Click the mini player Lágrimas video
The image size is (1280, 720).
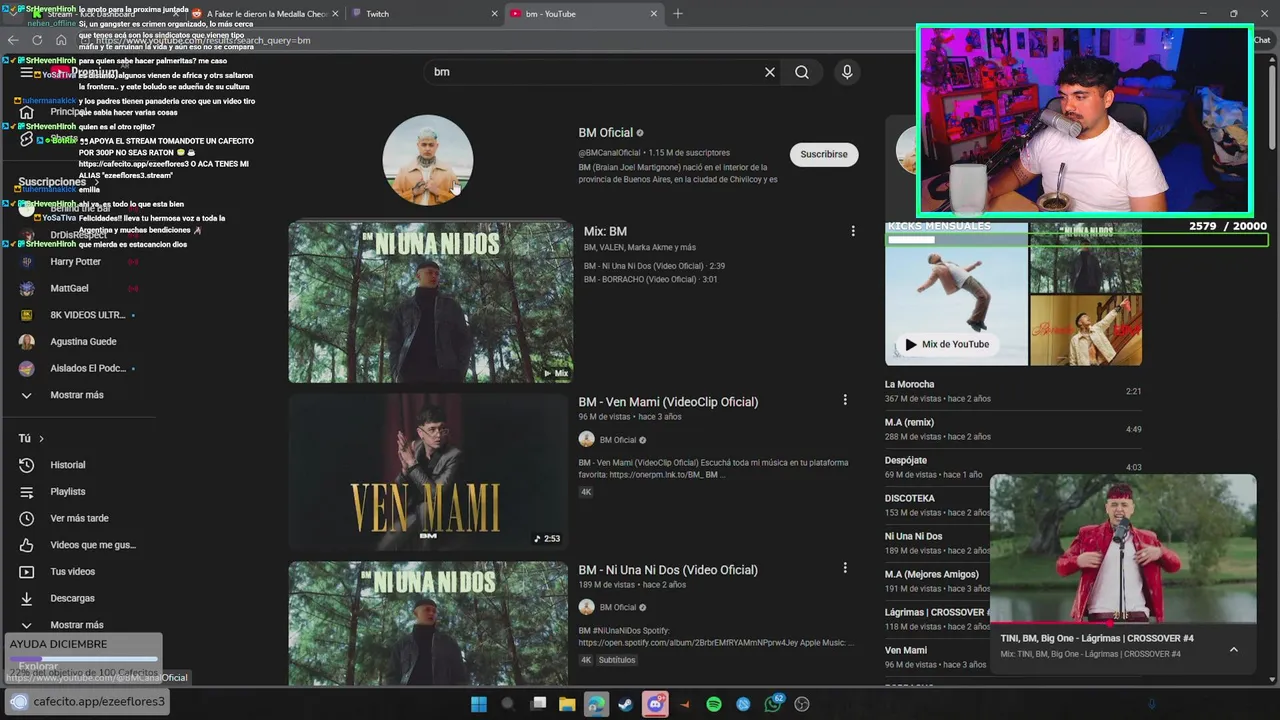pyautogui.click(x=1123, y=548)
